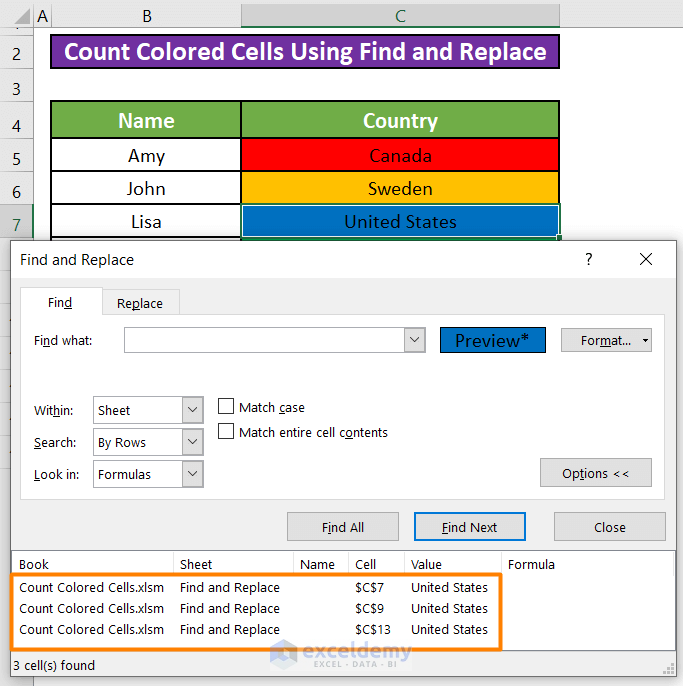683x686 pixels.
Task: Close the Find and Replace dialog with X
Action: 646,259
